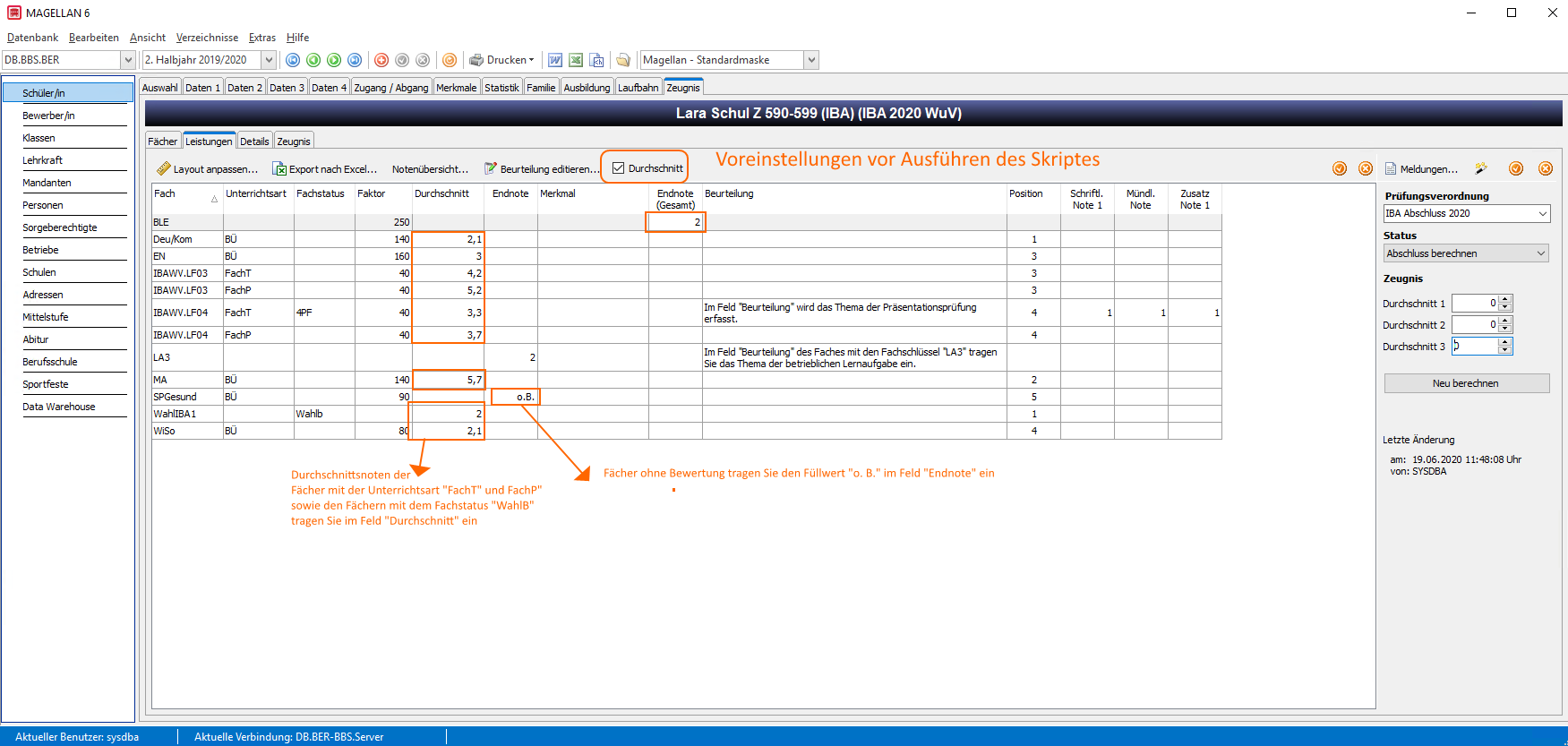This screenshot has width=1568, height=746.
Task: Jump to first record with blue arrow icon
Action: (x=293, y=60)
